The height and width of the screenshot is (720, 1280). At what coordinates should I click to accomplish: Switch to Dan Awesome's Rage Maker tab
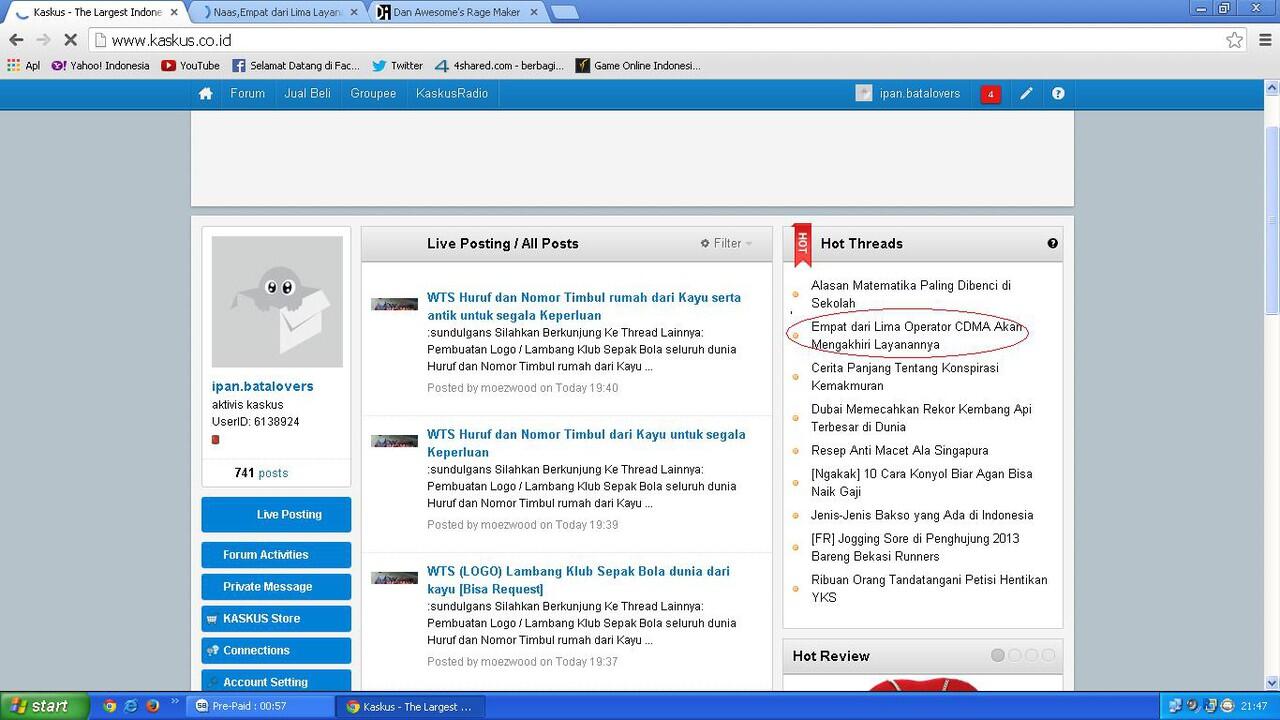point(456,12)
